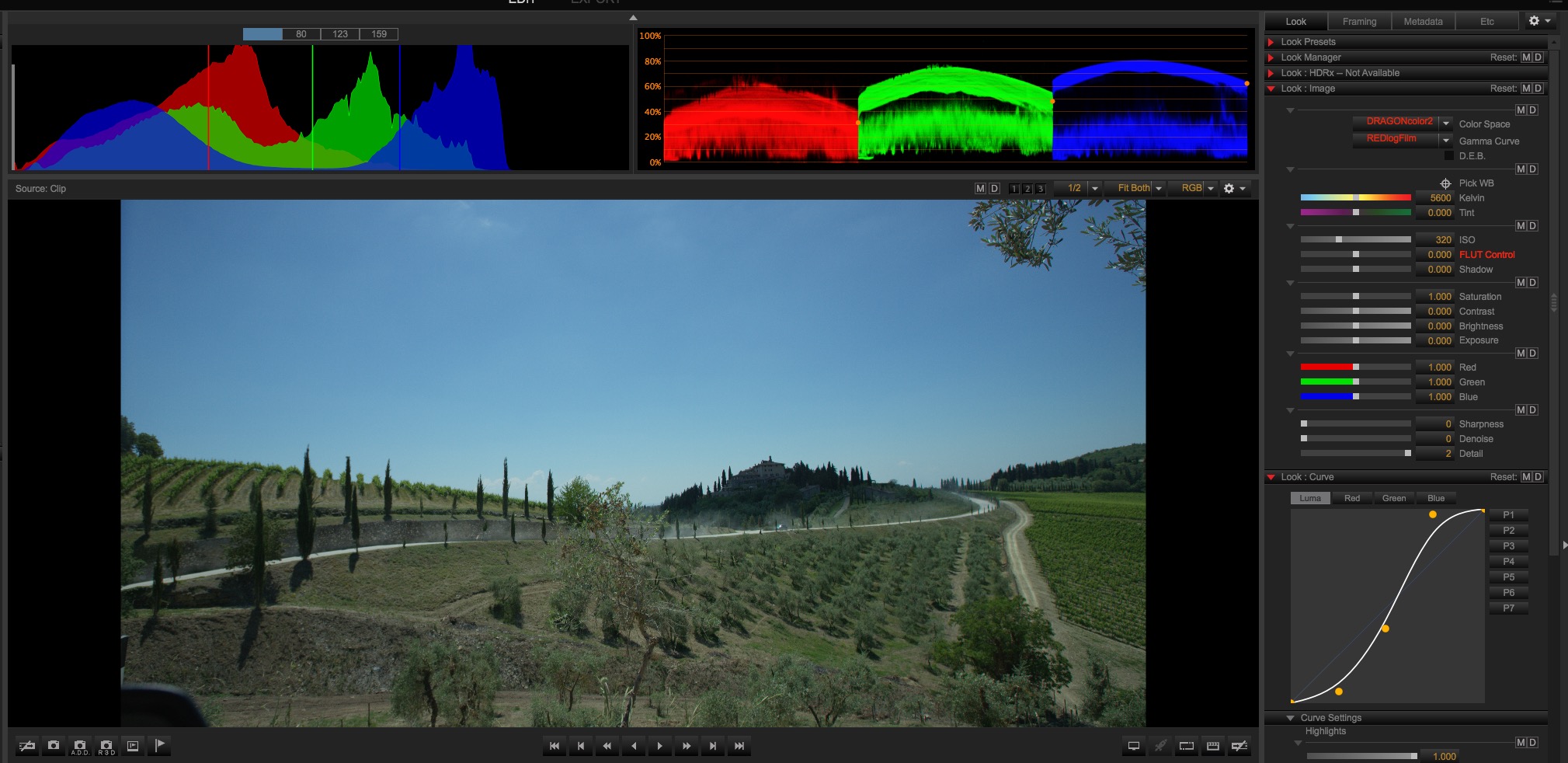The image size is (1568, 763).
Task: Expand the Look Presets section
Action: [x=1271, y=42]
